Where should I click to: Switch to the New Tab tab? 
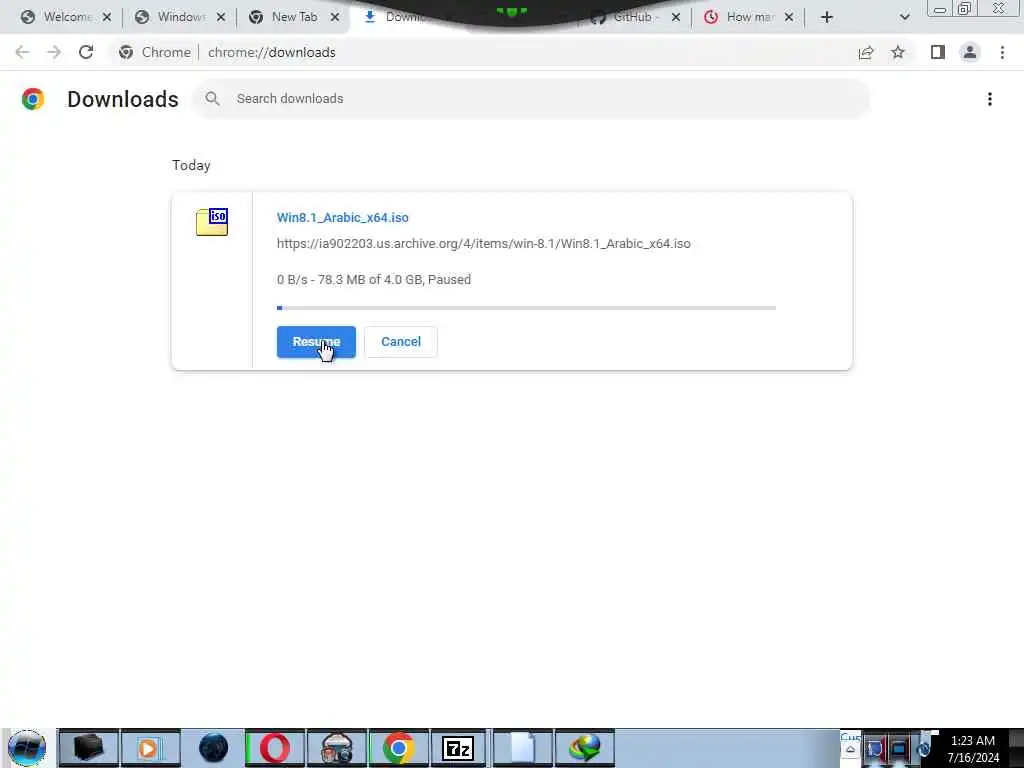(283, 17)
